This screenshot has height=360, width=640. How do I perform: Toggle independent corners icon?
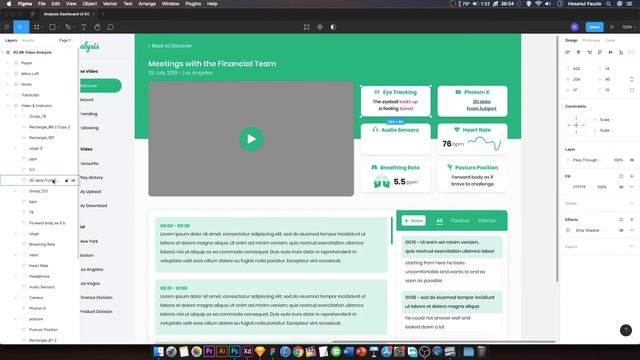click(632, 90)
